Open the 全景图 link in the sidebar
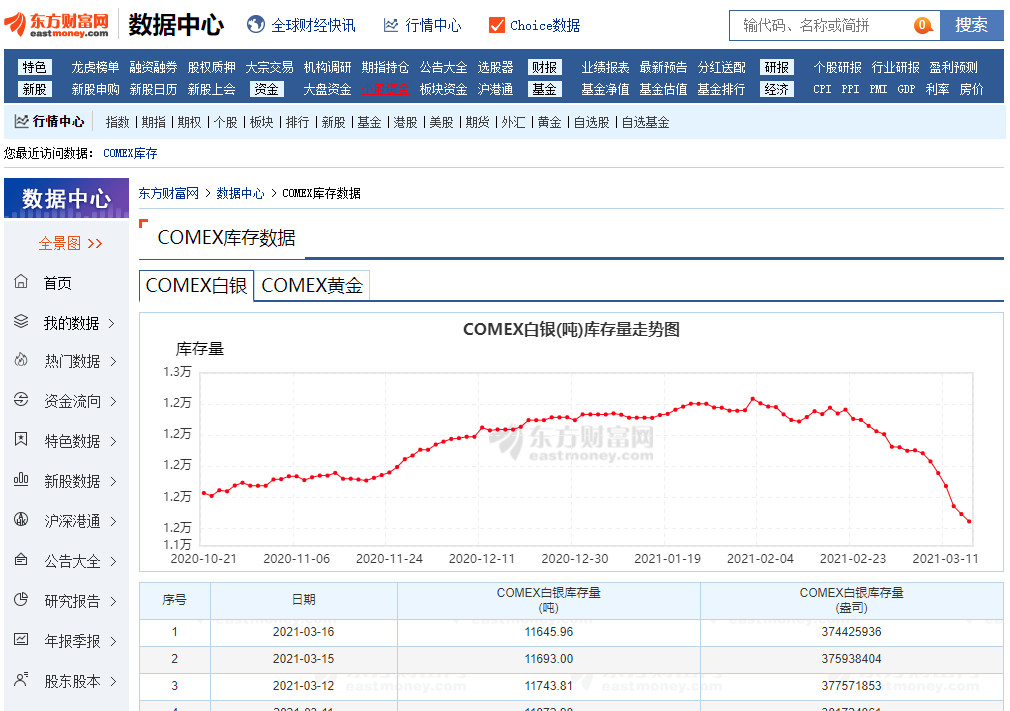 (70, 243)
